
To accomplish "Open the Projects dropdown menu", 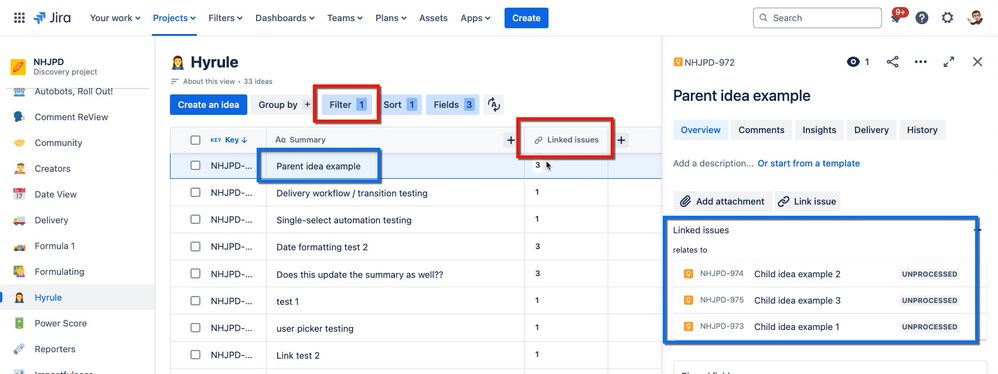I will tap(174, 18).
